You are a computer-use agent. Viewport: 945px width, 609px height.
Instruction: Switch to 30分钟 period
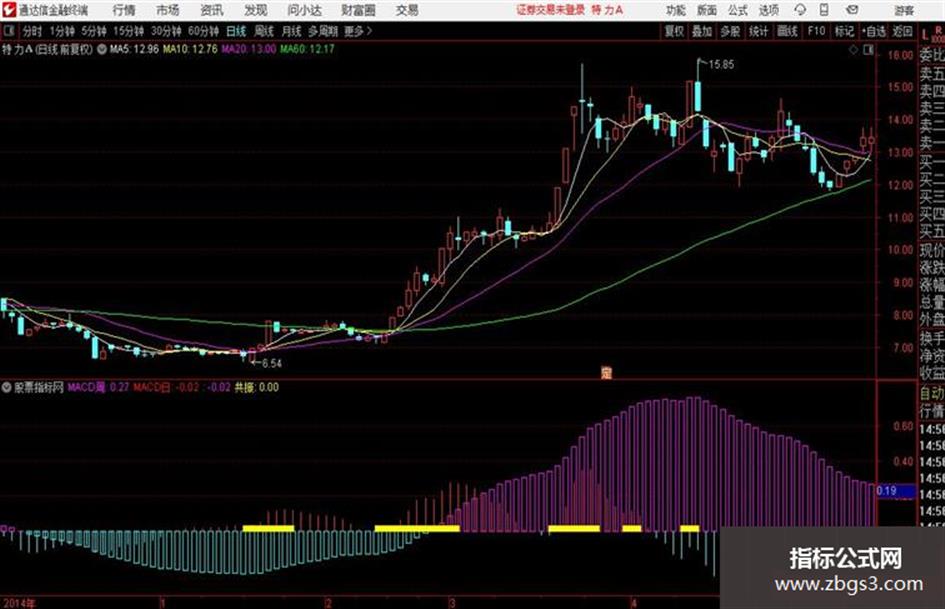[166, 31]
